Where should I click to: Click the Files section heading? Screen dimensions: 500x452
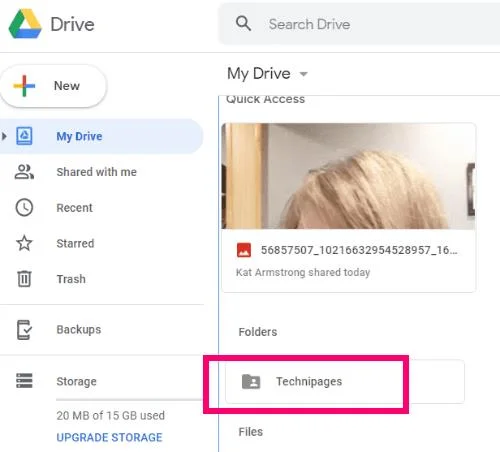251,432
